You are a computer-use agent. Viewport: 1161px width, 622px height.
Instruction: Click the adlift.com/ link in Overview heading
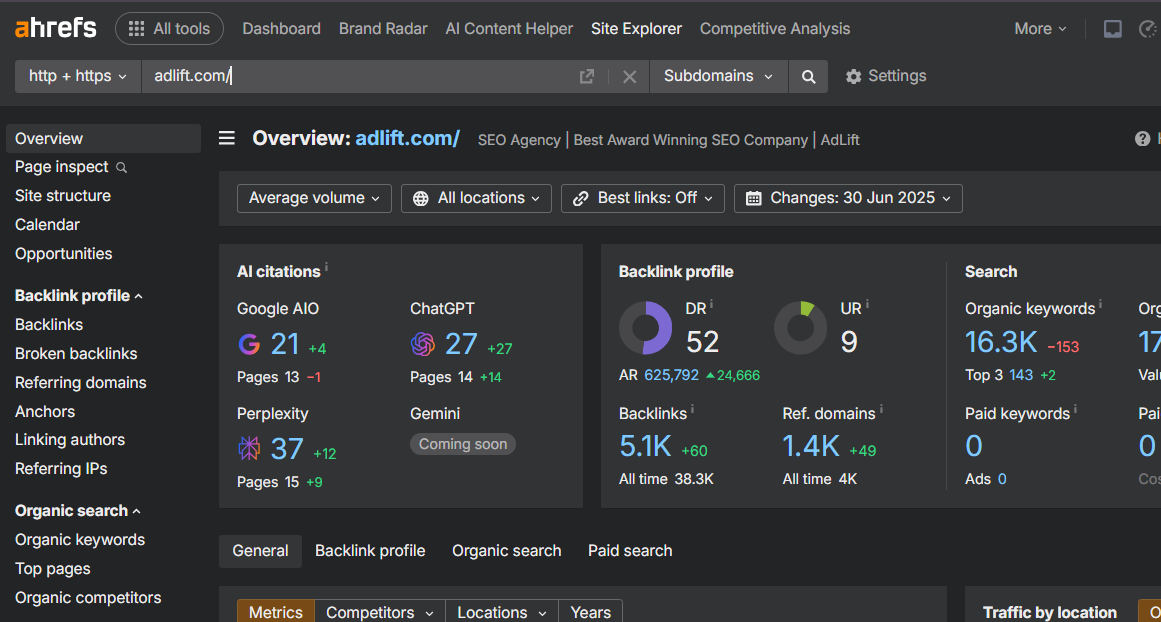[407, 138]
